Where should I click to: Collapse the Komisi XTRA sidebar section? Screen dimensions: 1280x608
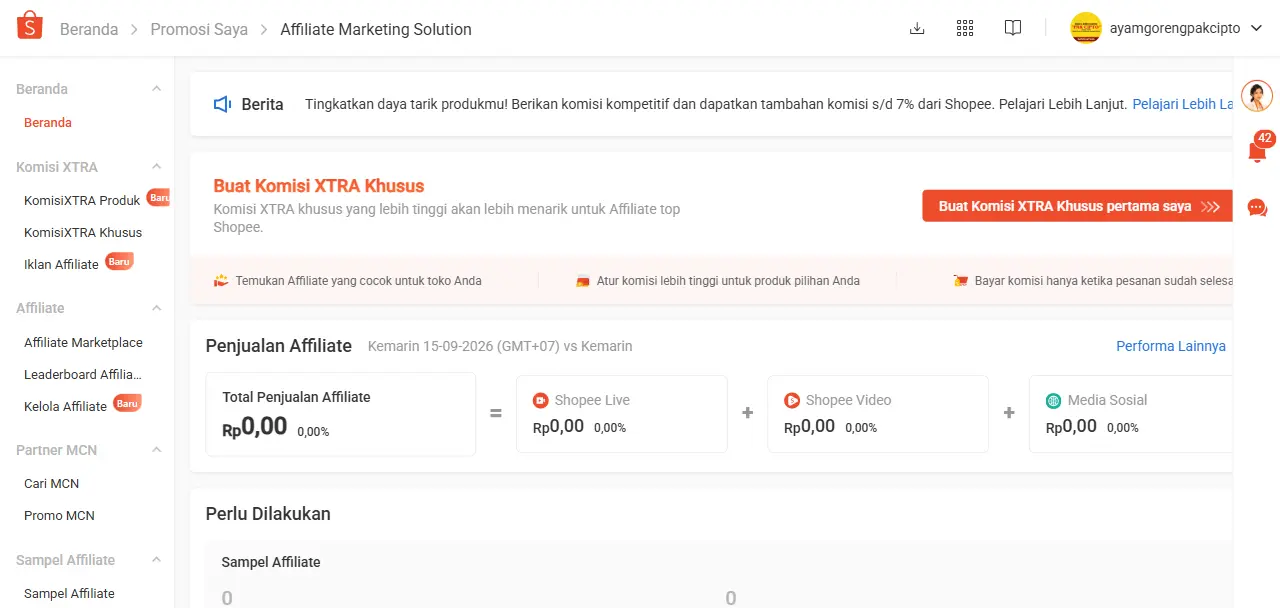[157, 167]
